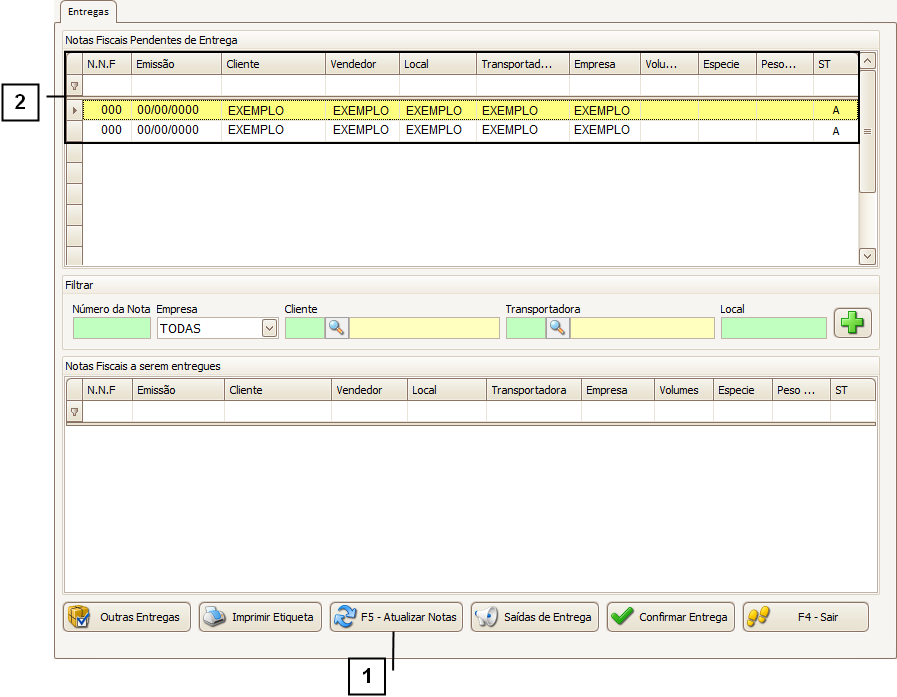The image size is (897, 697).
Task: Select the highlighted first pending note row
Action: 400,110
